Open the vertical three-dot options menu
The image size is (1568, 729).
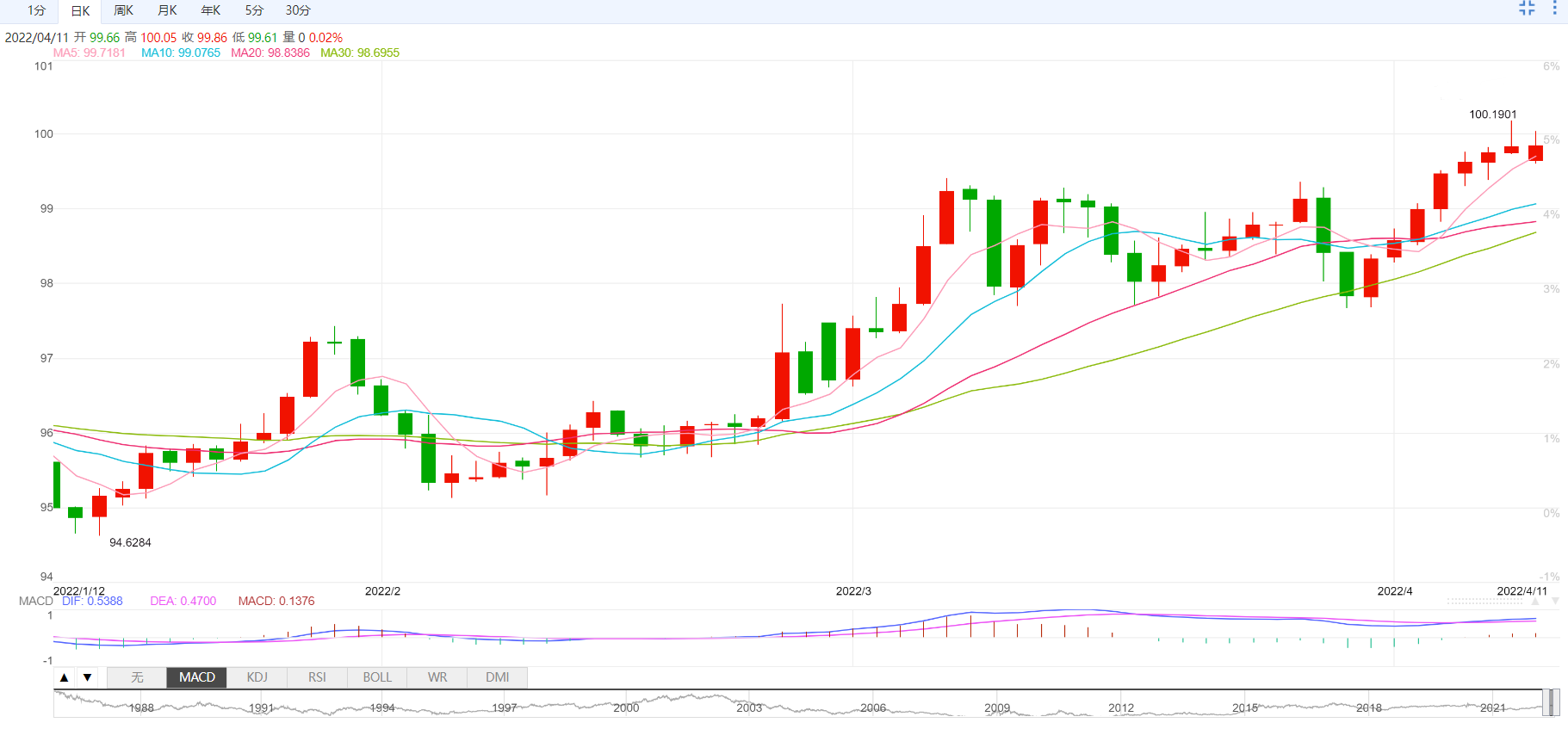1554,9
